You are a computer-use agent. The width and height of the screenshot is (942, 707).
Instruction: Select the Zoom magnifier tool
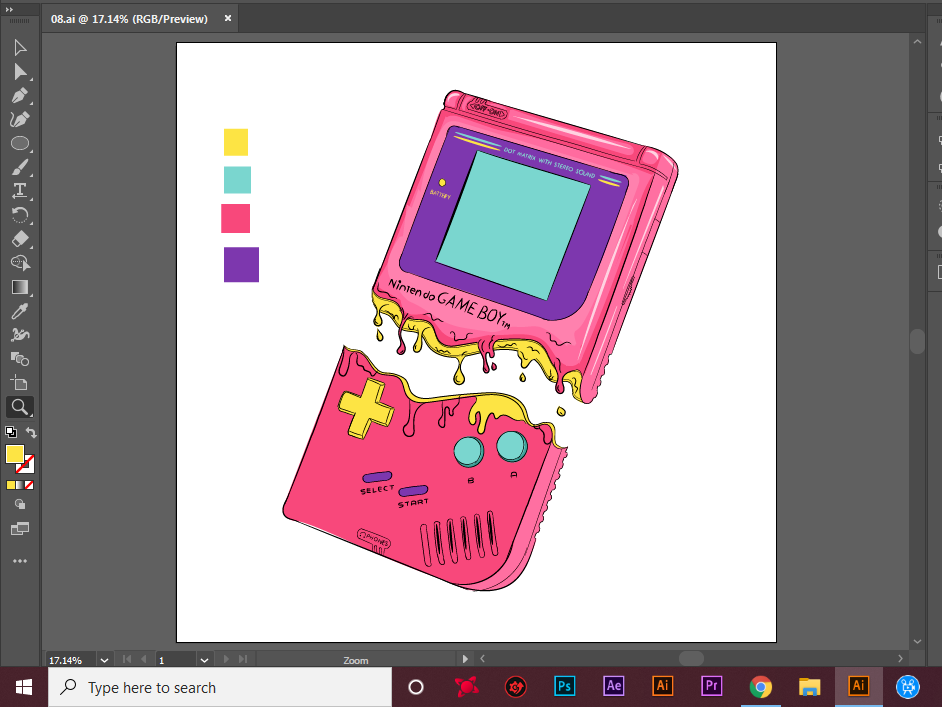coord(20,407)
